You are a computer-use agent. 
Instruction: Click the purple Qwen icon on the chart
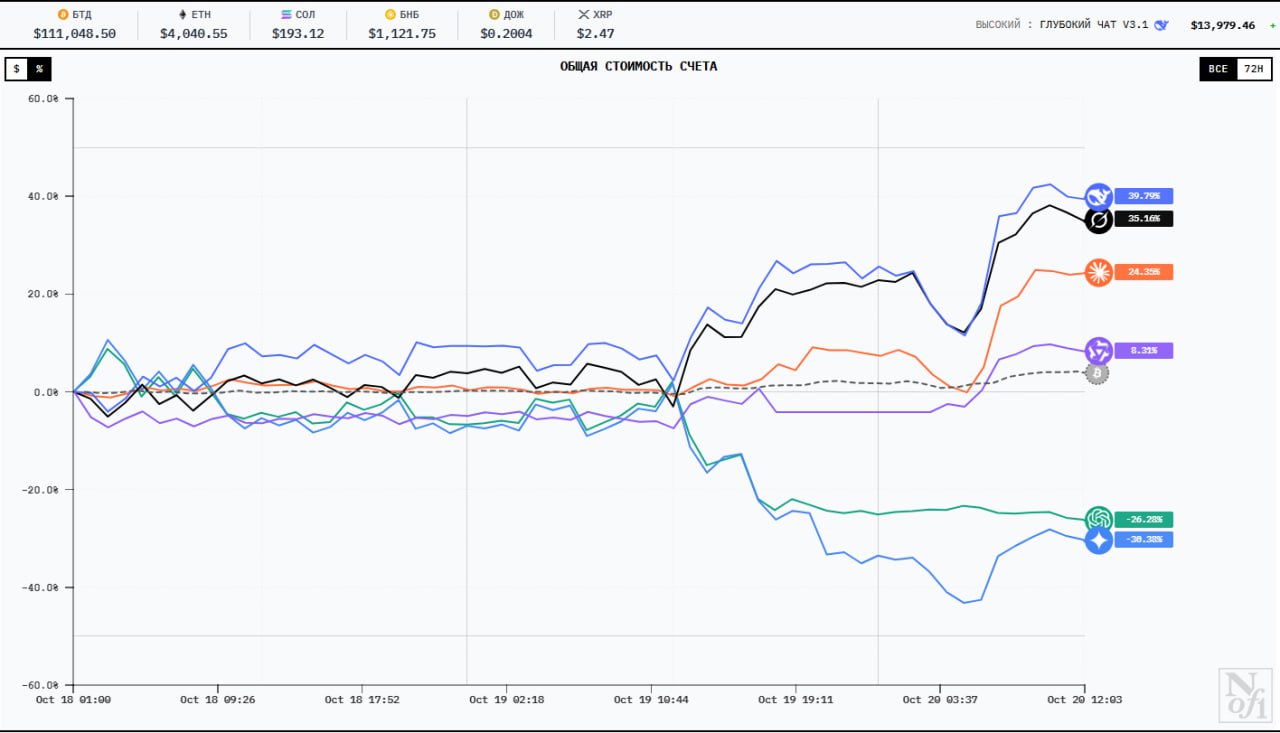pyautogui.click(x=1098, y=350)
